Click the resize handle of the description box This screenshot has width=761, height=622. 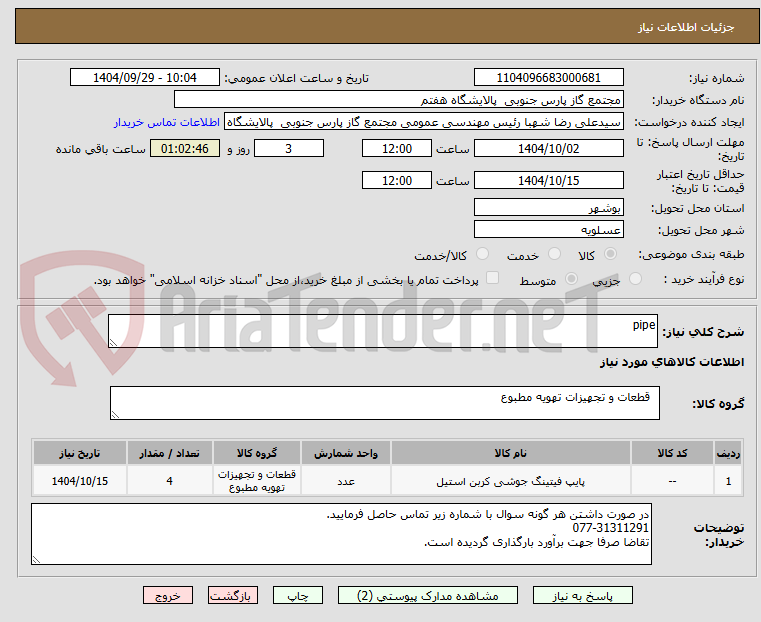point(113,343)
